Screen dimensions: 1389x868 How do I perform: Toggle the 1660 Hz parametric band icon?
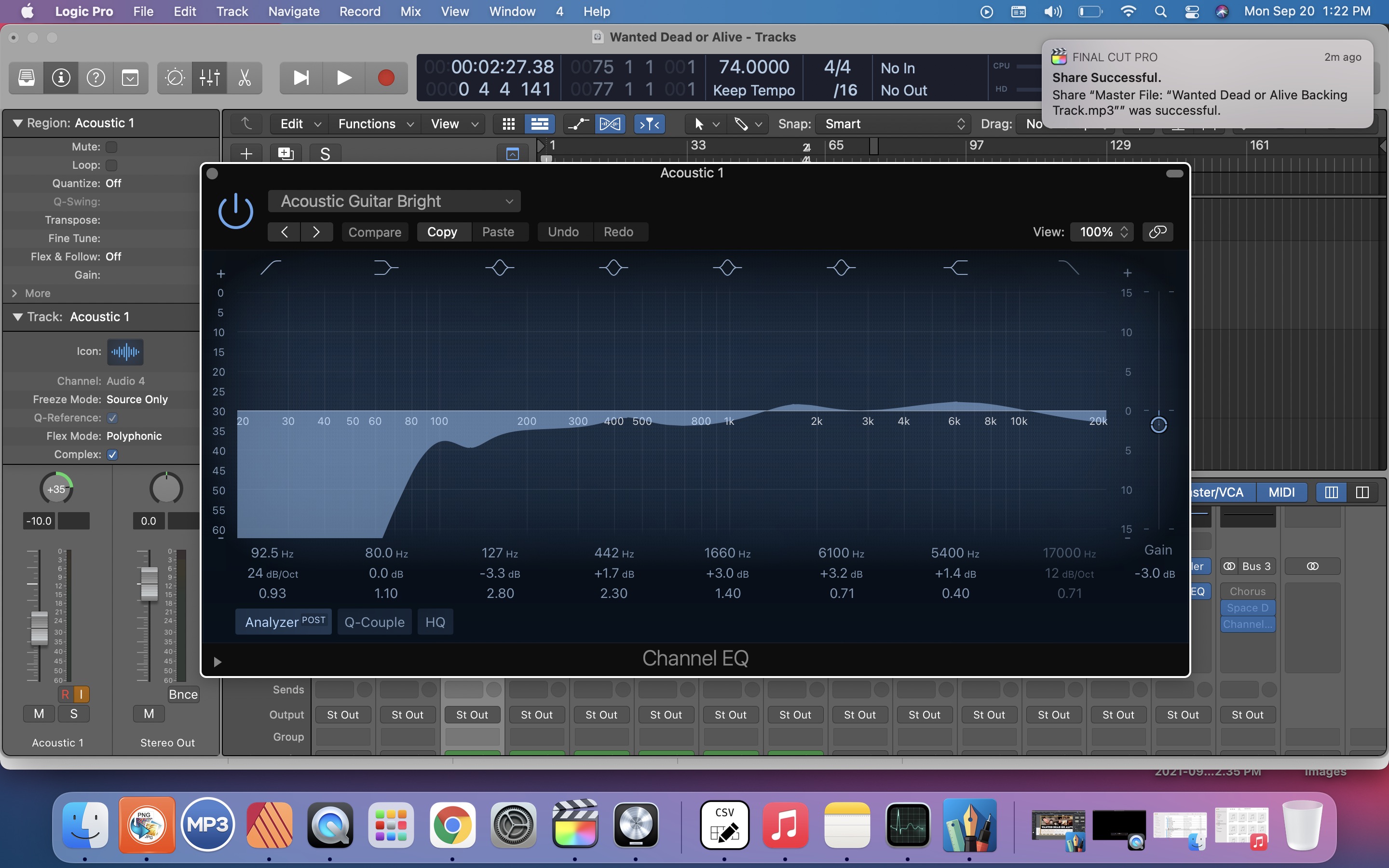(x=727, y=268)
